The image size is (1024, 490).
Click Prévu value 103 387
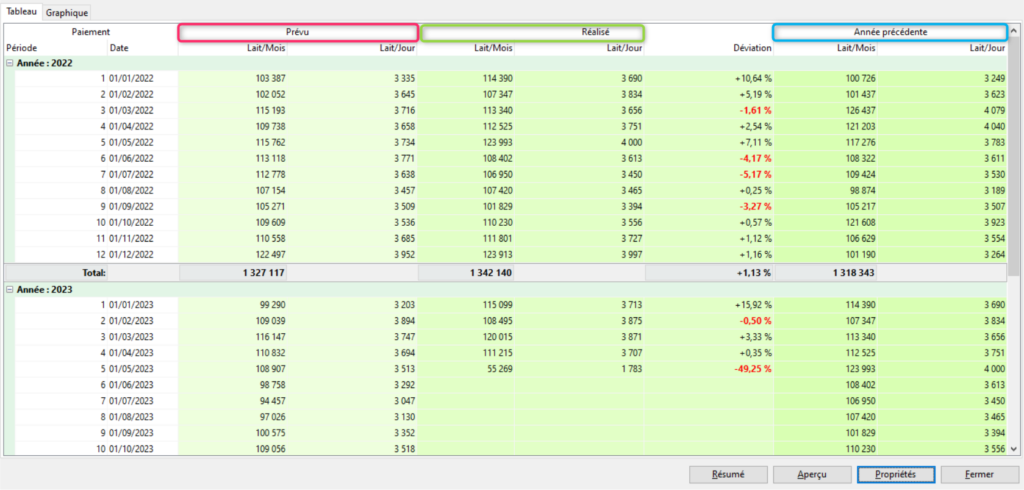270,78
